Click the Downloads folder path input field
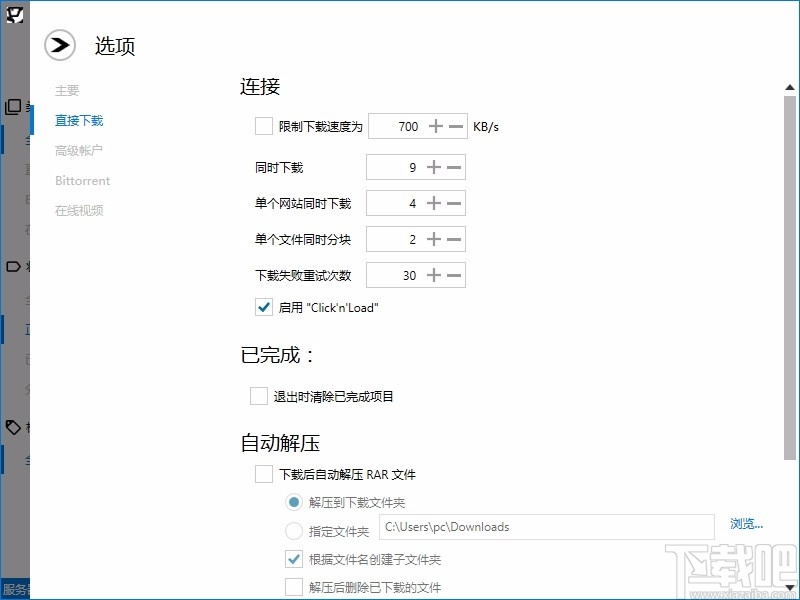 pos(545,527)
